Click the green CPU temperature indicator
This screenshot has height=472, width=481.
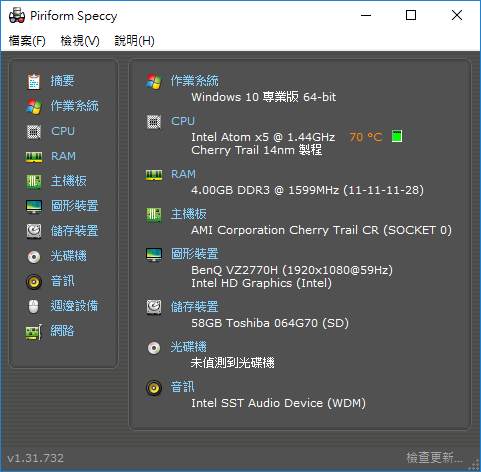(x=397, y=136)
